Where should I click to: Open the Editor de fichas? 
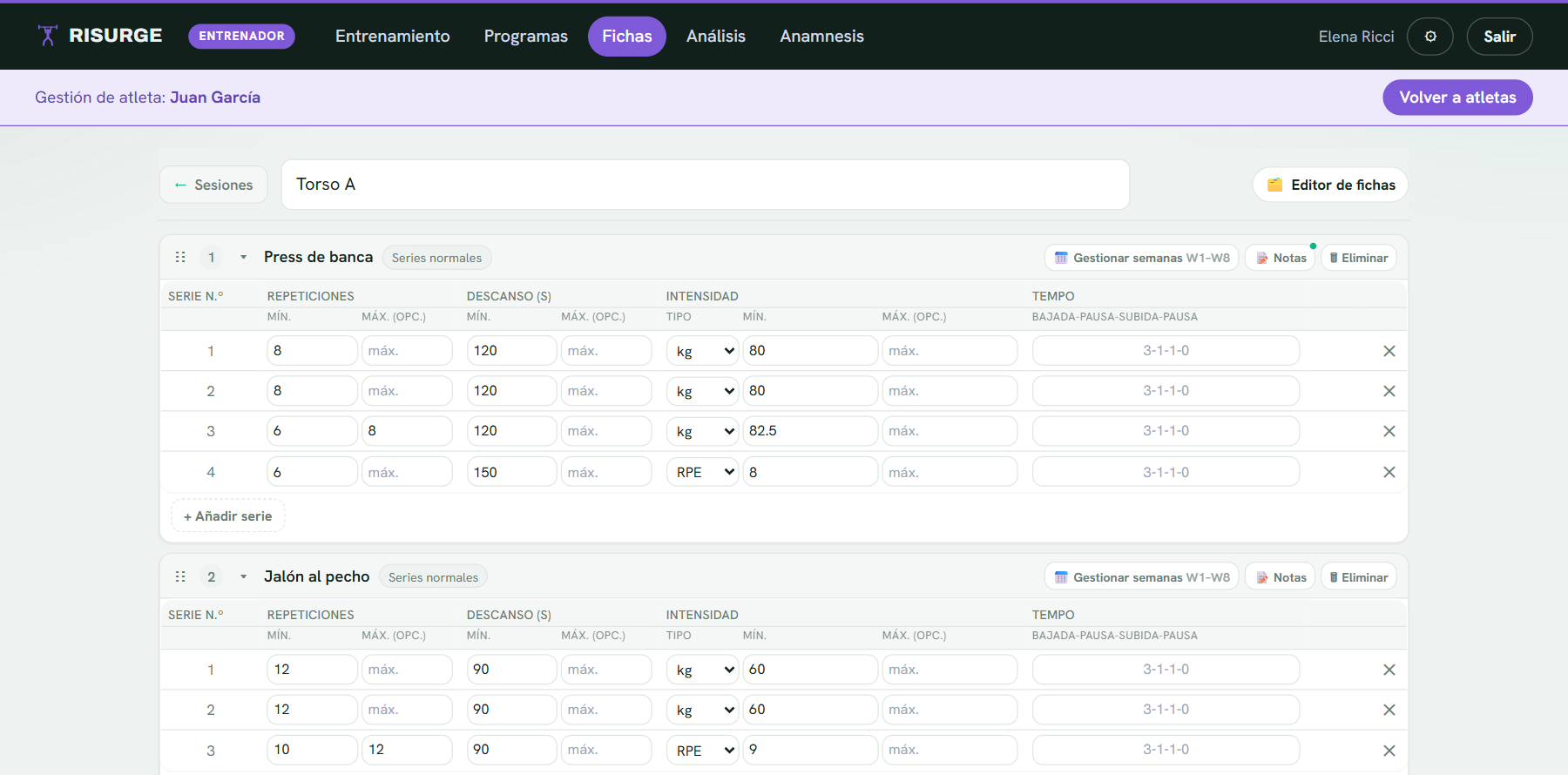1330,185
